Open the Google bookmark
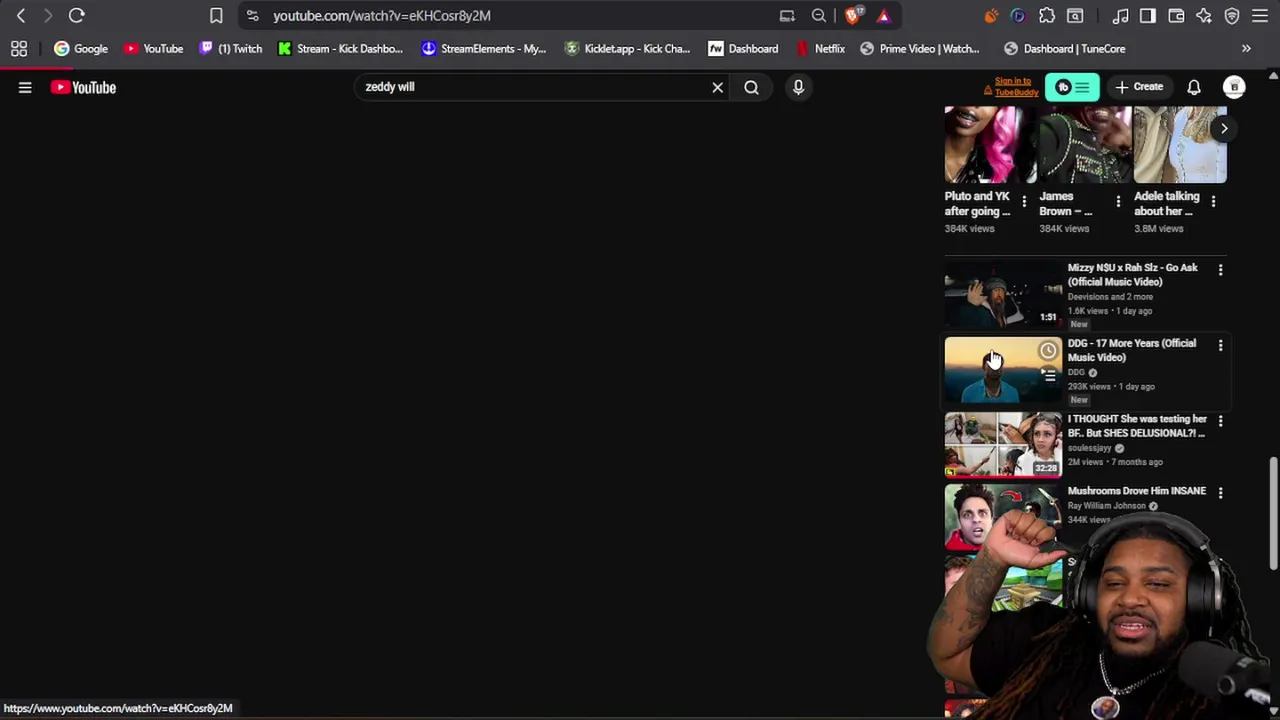This screenshot has height=720, width=1280. pos(81,48)
